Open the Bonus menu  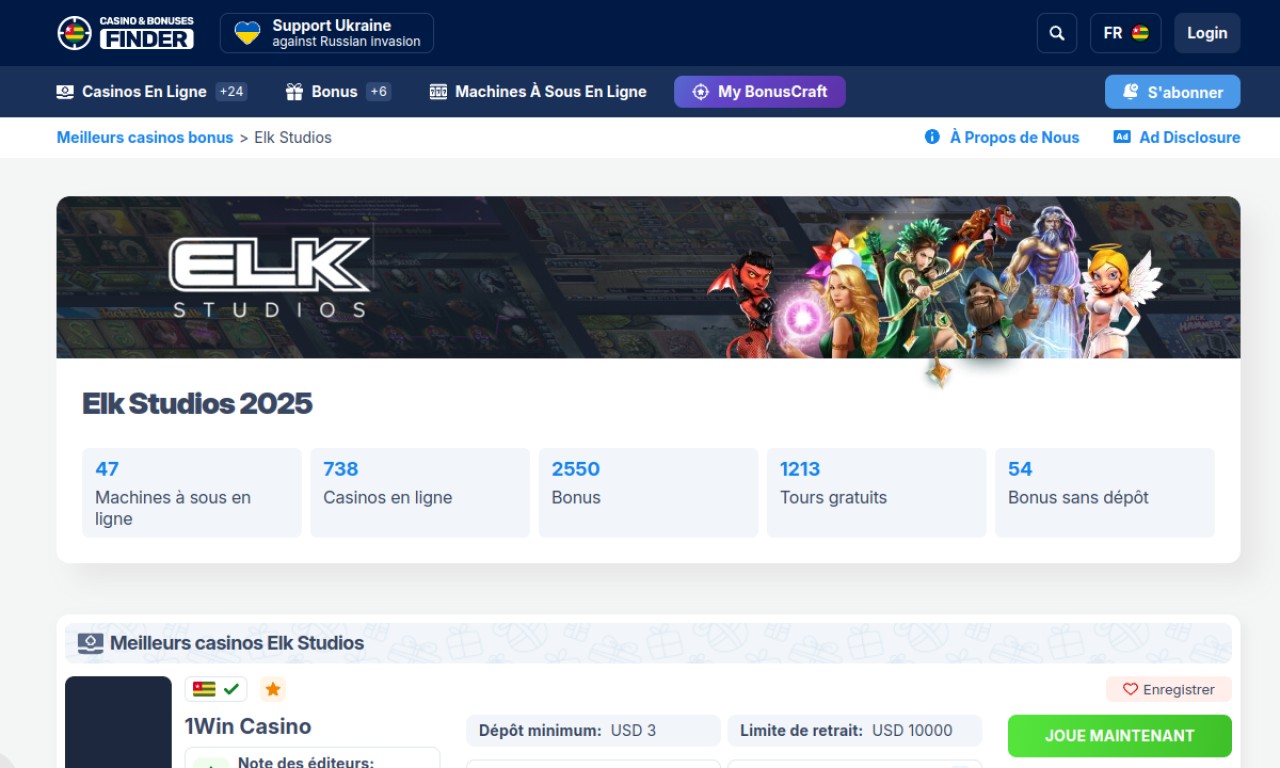coord(334,91)
